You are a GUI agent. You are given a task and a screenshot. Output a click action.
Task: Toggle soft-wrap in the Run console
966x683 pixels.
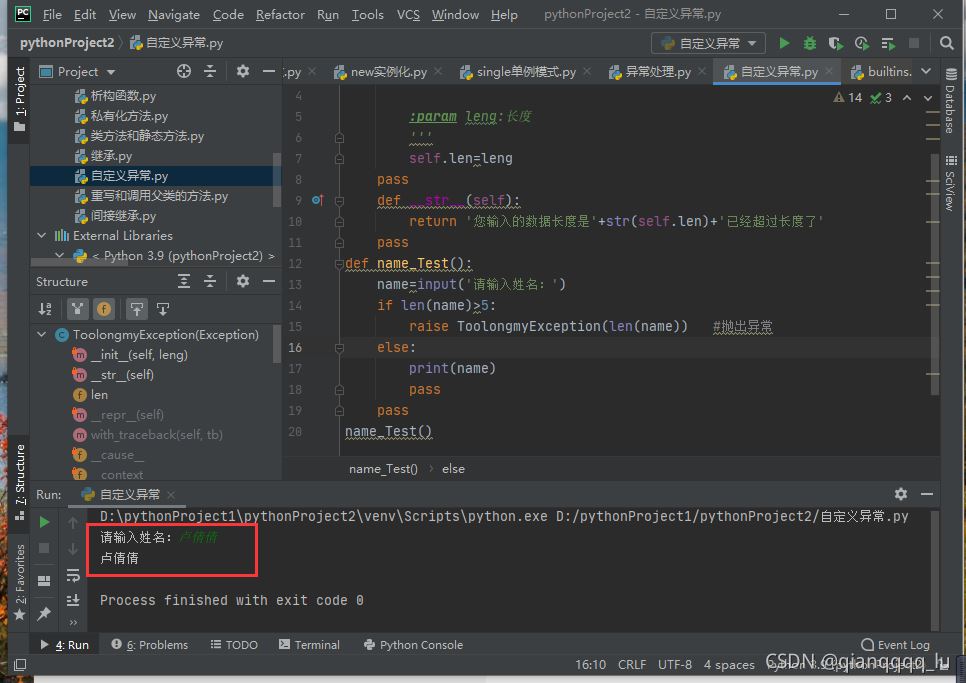pyautogui.click(x=73, y=575)
